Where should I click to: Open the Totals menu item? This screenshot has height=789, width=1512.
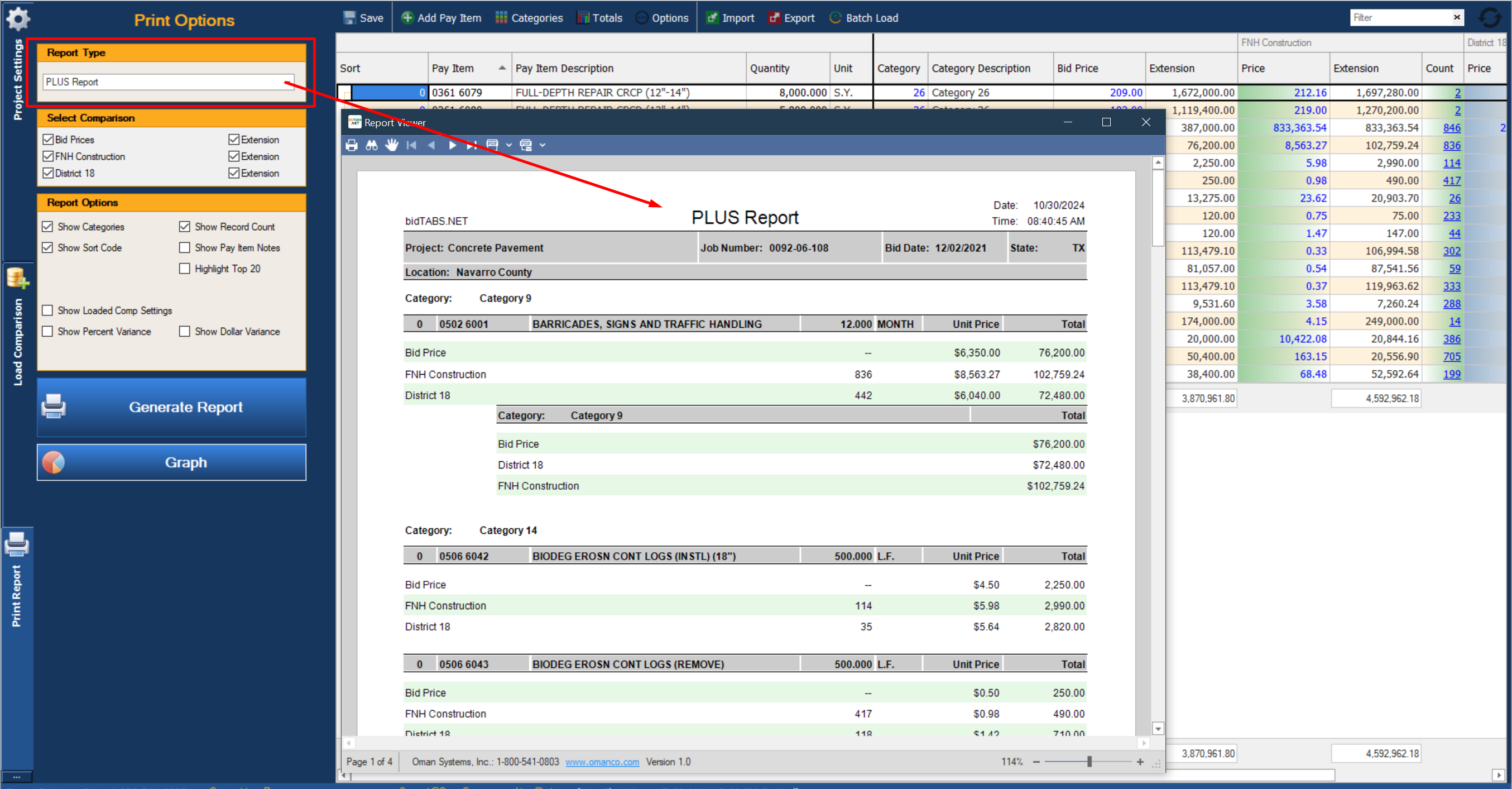pos(599,18)
